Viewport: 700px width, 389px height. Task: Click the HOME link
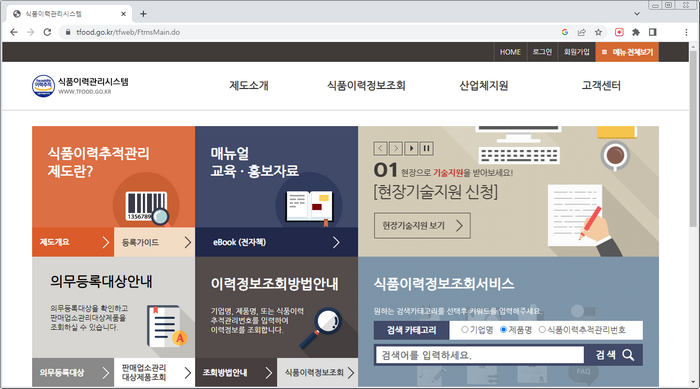coord(510,52)
